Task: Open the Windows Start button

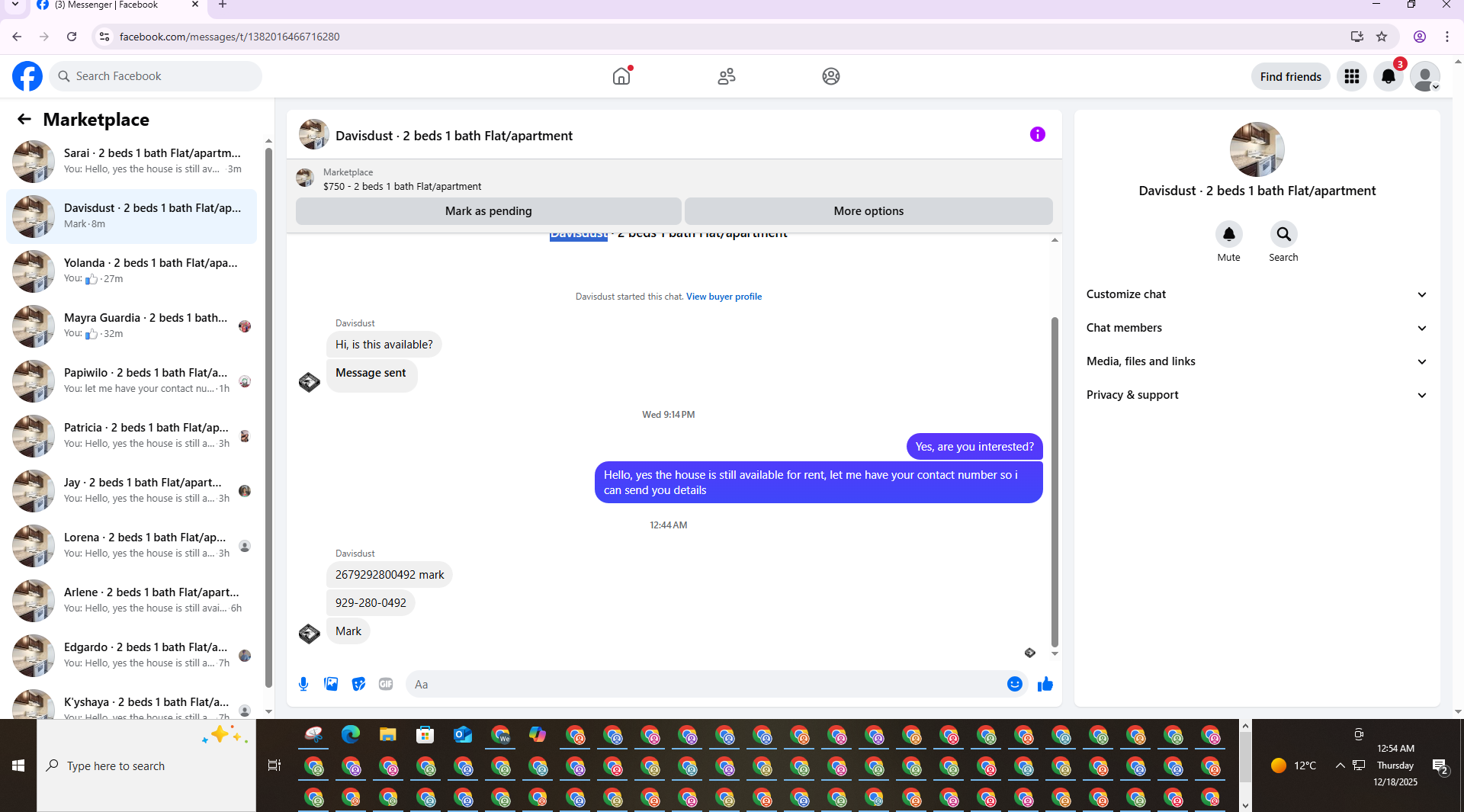Action: 18,765
